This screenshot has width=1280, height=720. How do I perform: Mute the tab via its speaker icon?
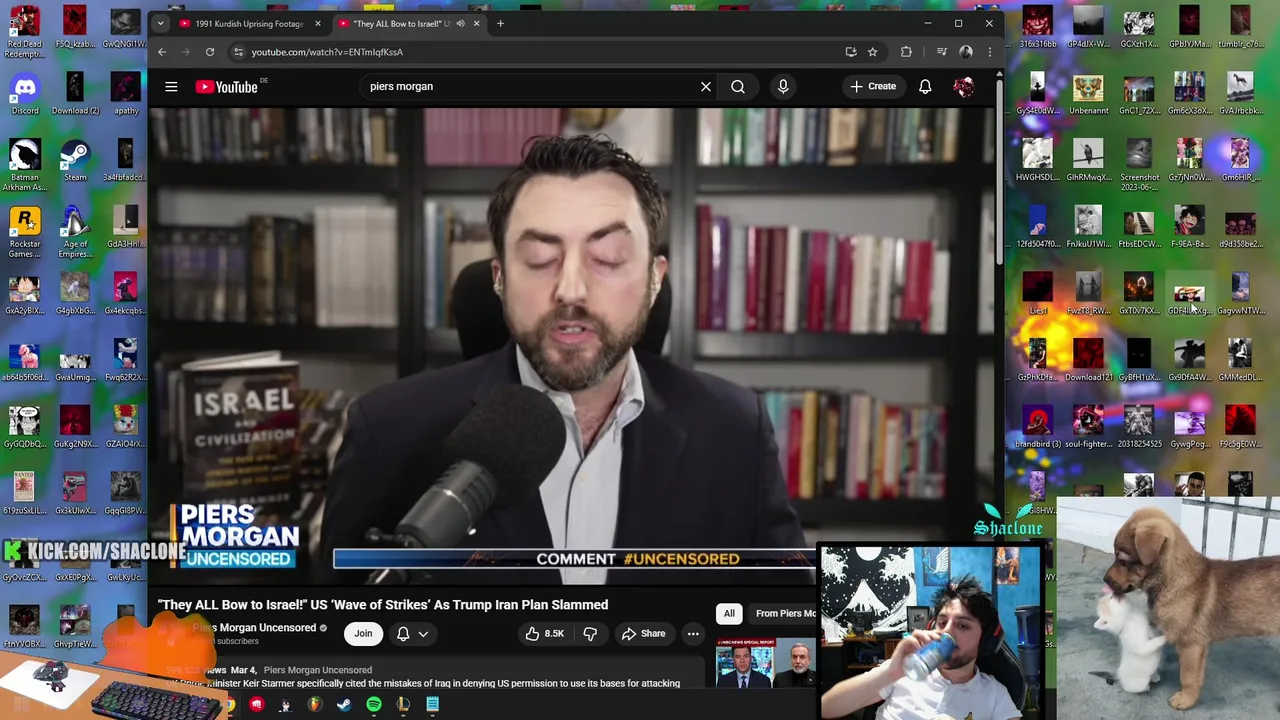click(460, 23)
